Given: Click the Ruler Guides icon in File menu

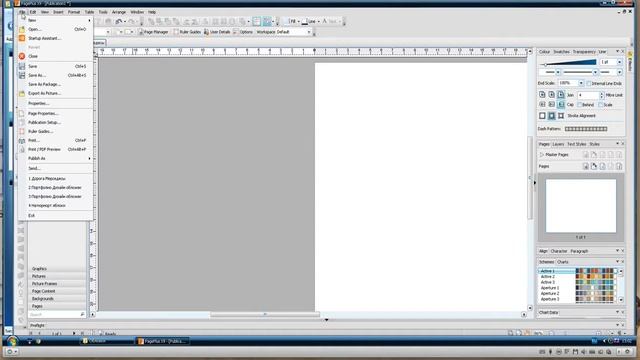Looking at the screenshot, I should pos(22,131).
